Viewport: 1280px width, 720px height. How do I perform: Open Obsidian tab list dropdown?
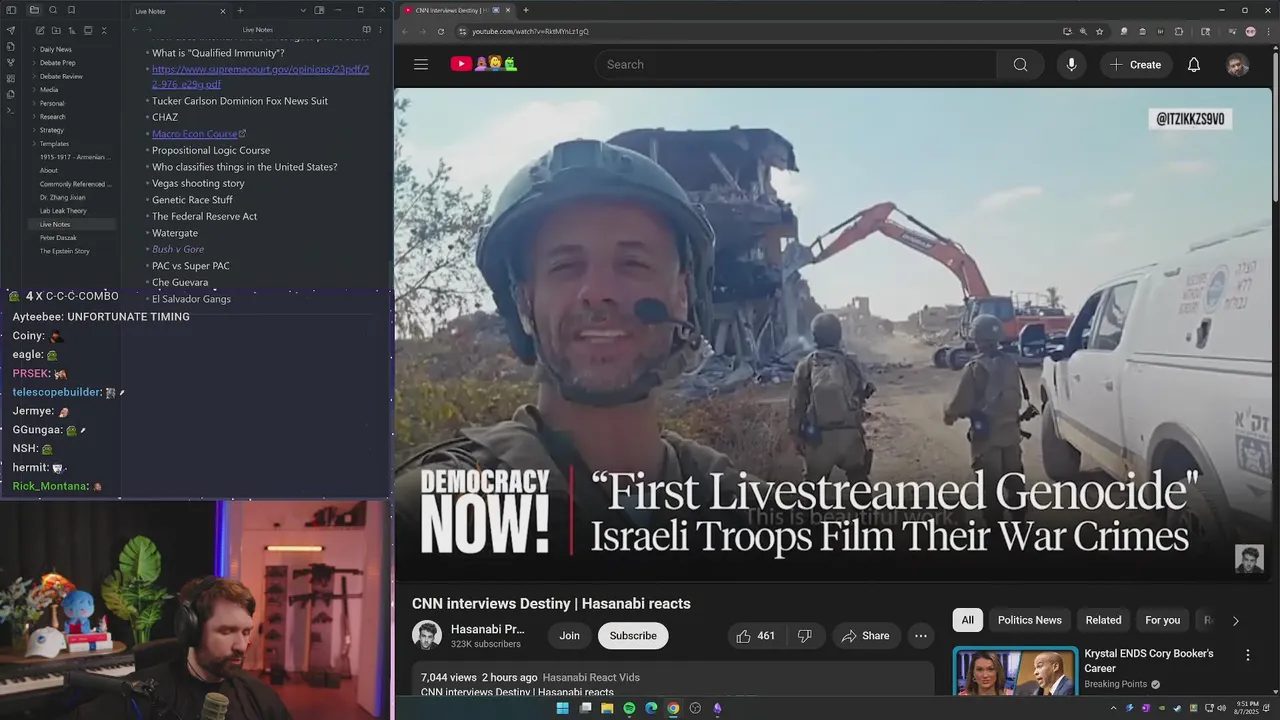303,10
